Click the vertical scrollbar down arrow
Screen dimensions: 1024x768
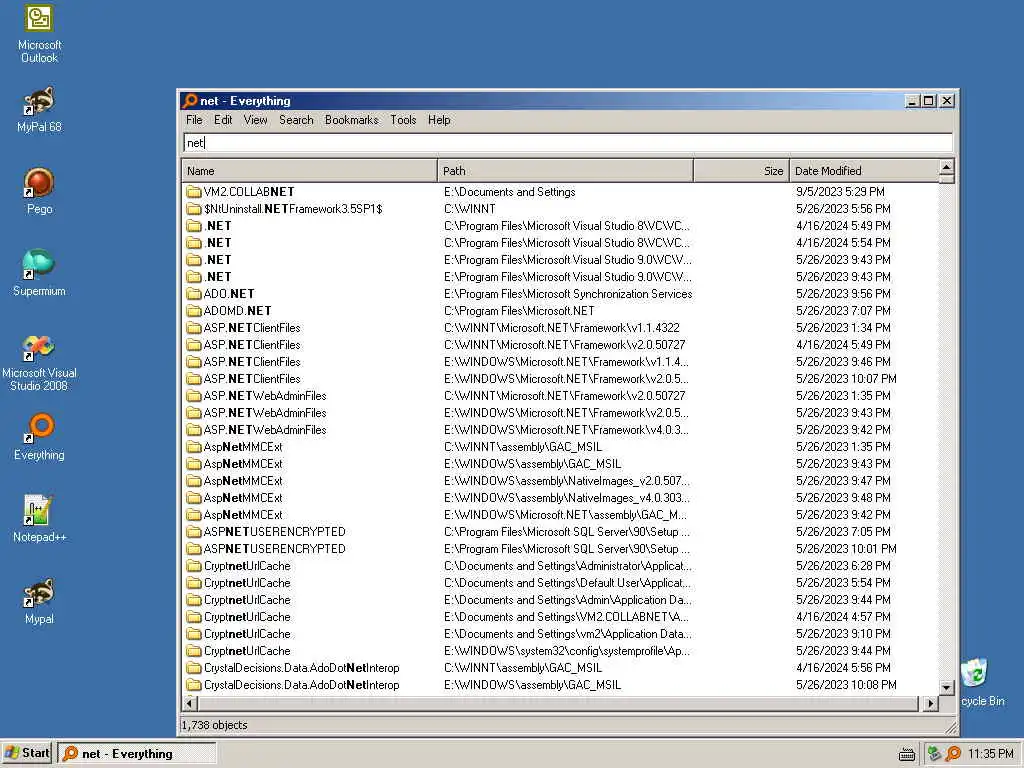[946, 687]
